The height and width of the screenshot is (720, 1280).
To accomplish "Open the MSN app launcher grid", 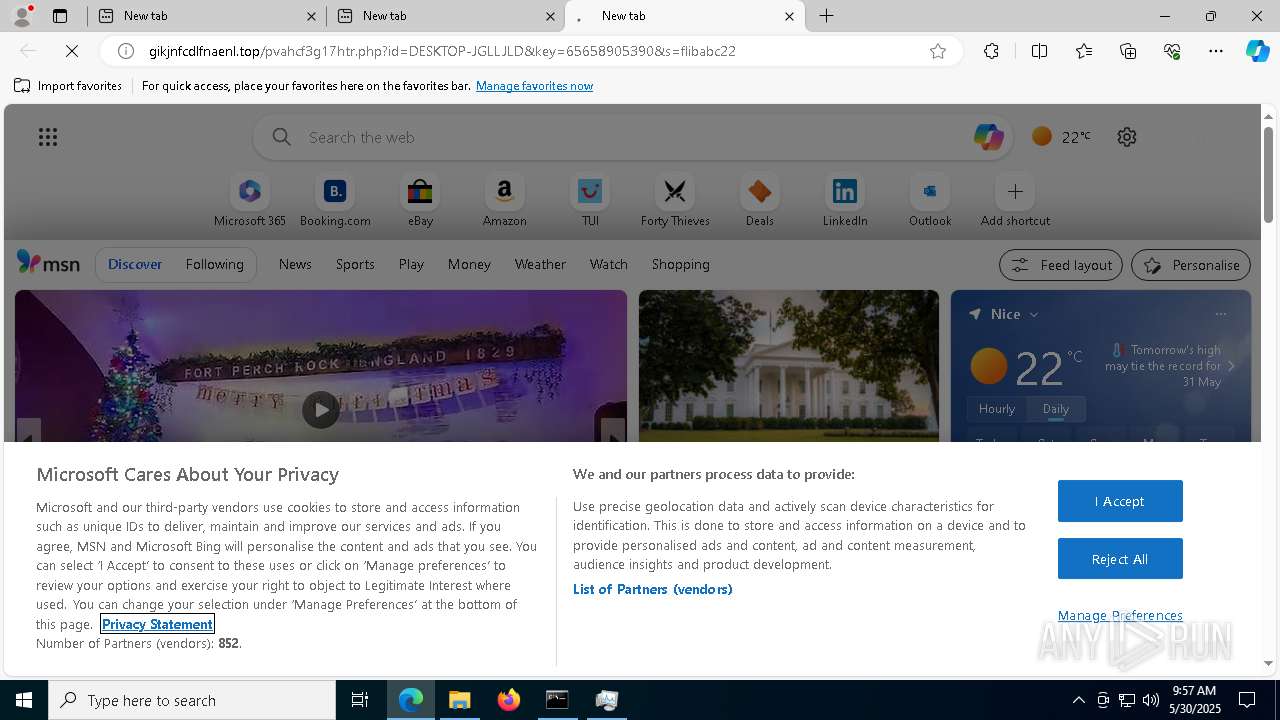I will coord(48,137).
